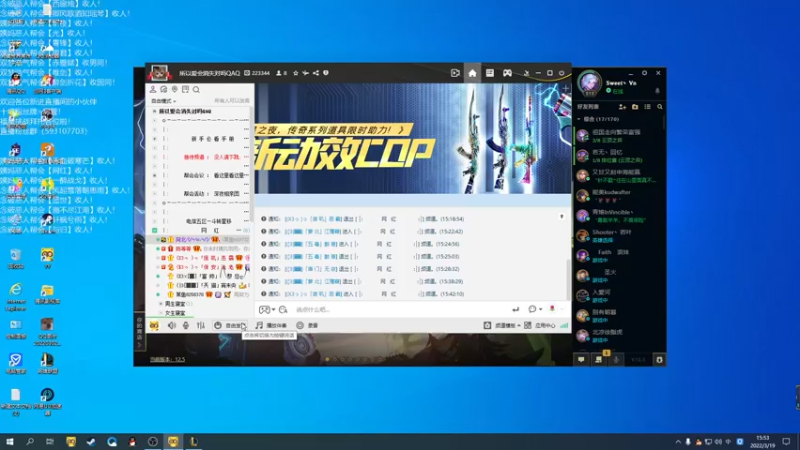The image size is (800, 450).
Task: Click the favorite star icon beside channel ID
Action: tap(295, 73)
